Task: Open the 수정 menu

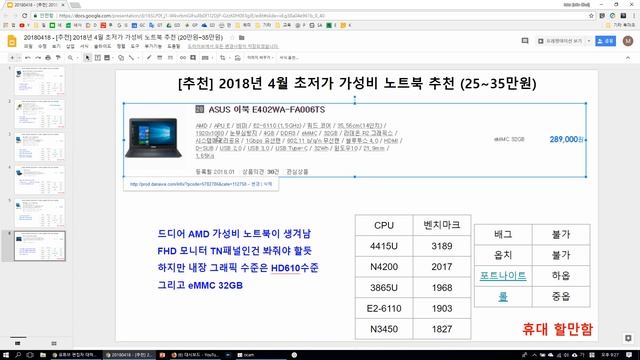Action: (x=42, y=47)
